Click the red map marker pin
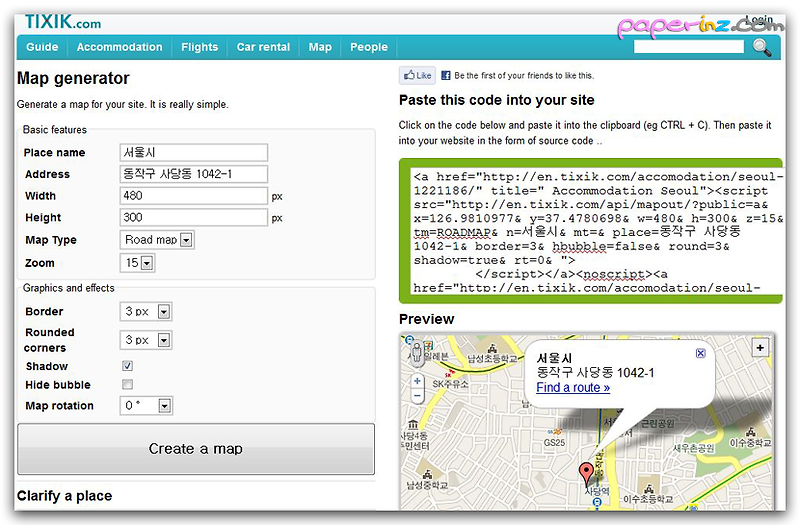The image size is (800, 525). click(x=587, y=473)
